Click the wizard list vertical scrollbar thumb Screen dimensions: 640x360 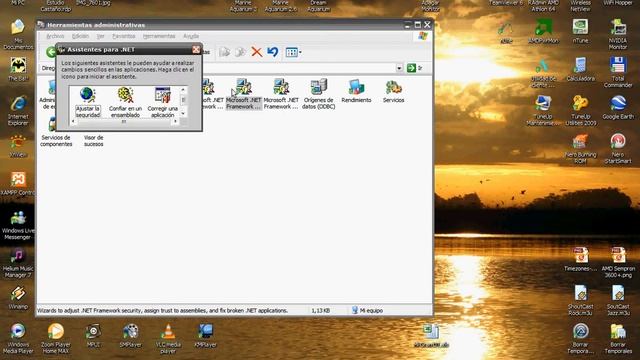pyautogui.click(x=183, y=100)
